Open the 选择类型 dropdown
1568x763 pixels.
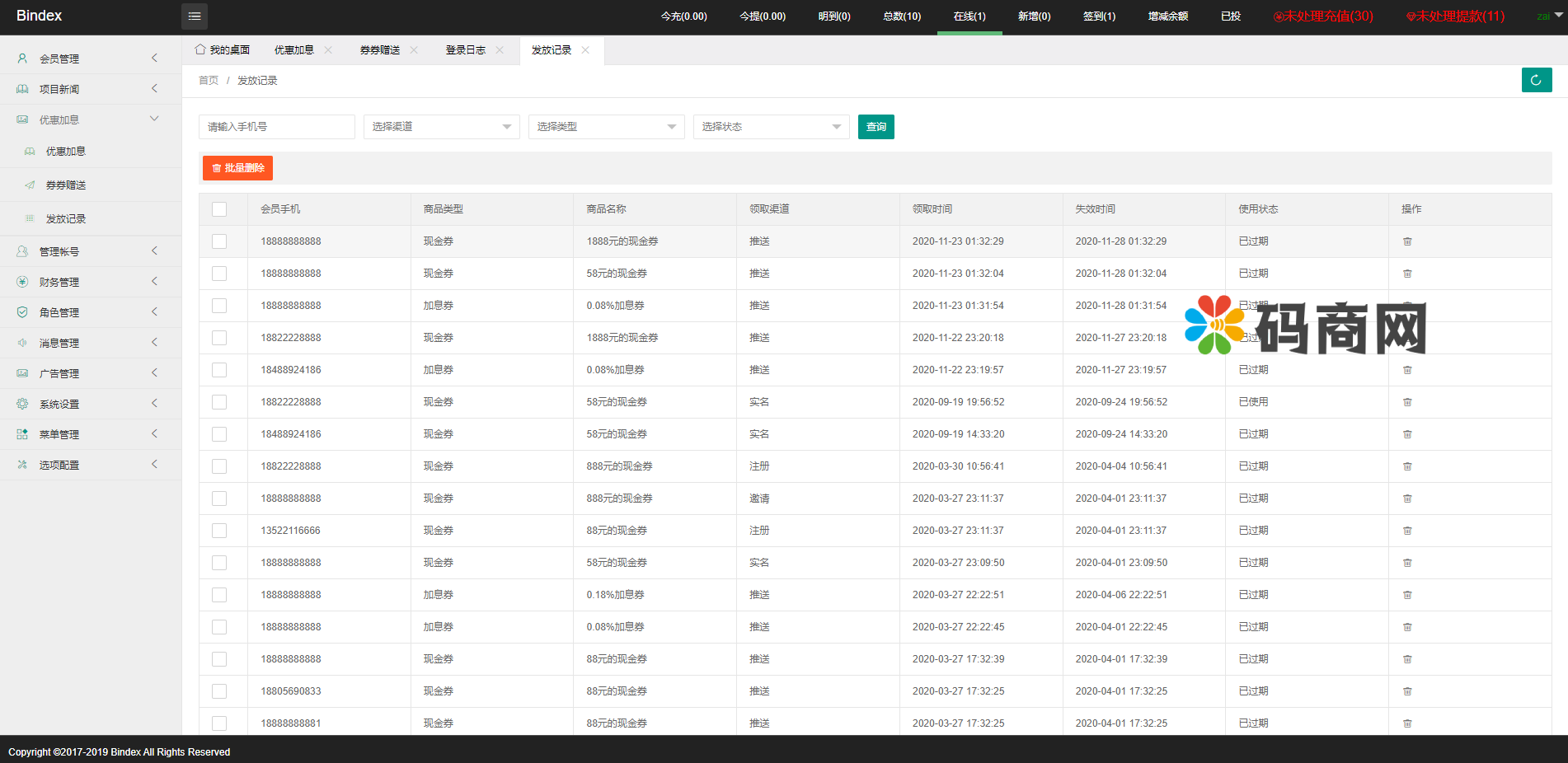(x=606, y=127)
